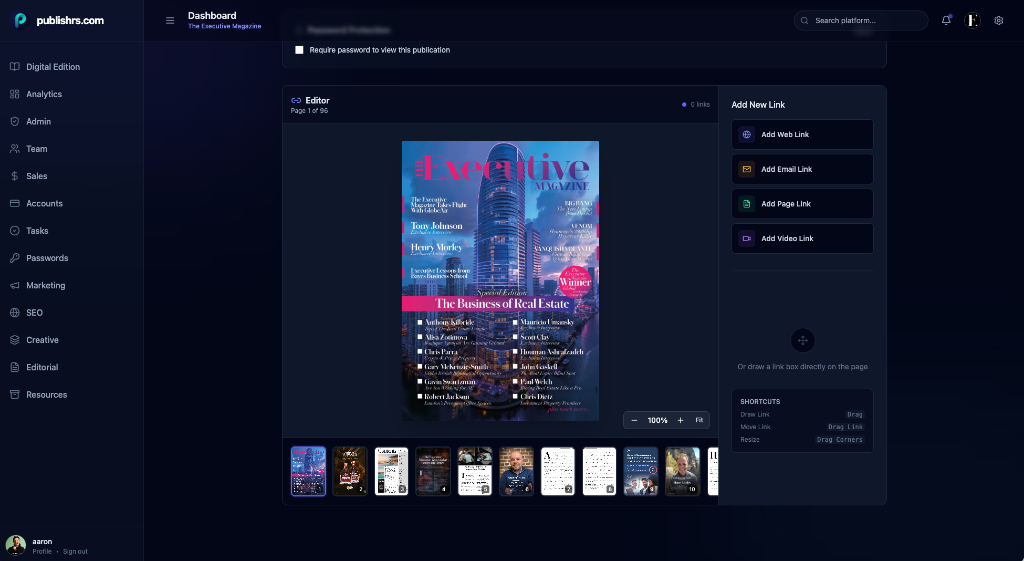Toggle the hamburger sidebar menu icon
Screen dimensions: 1024x561
pyautogui.click(x=170, y=20)
